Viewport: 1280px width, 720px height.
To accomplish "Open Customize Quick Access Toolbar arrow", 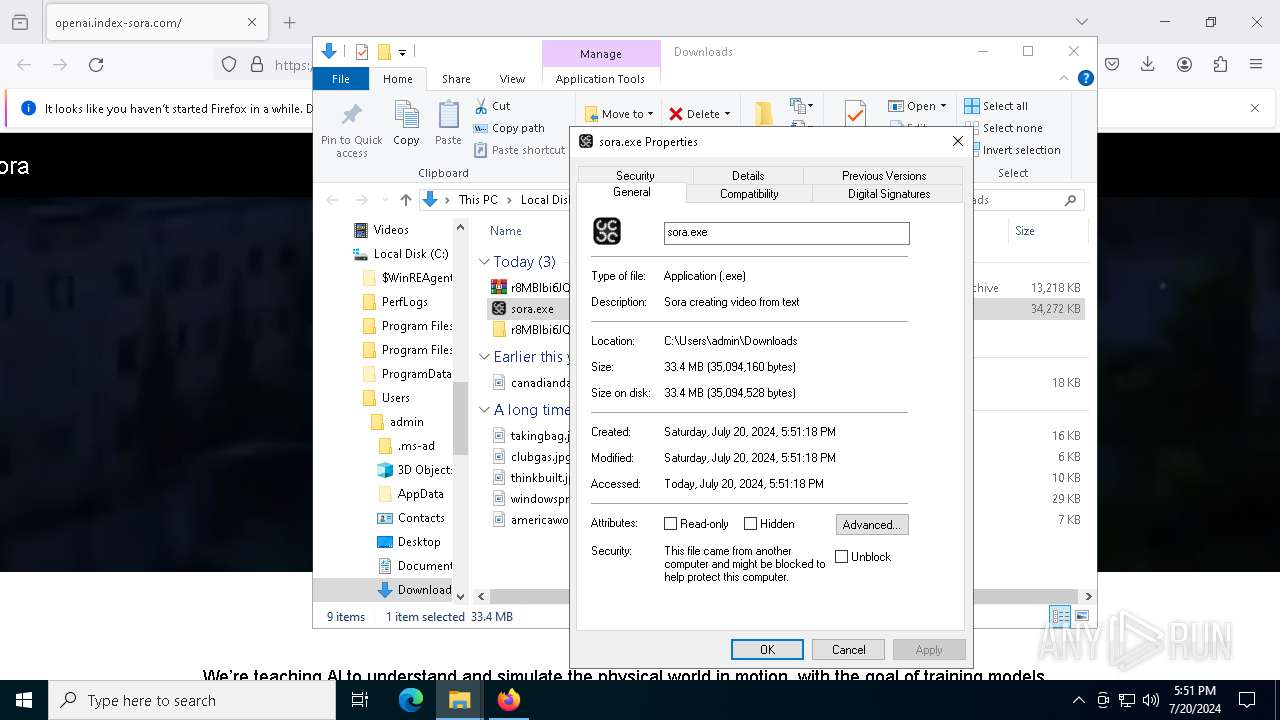I will click(402, 52).
